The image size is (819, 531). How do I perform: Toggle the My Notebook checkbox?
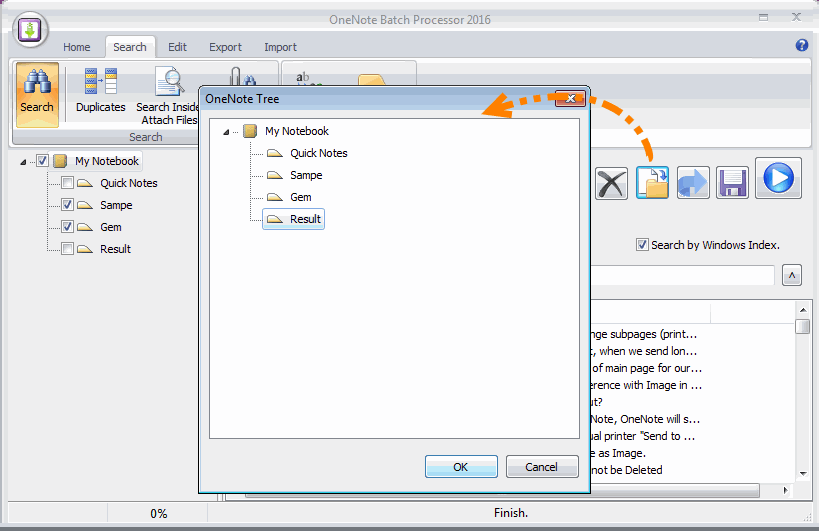pyautogui.click(x=42, y=161)
